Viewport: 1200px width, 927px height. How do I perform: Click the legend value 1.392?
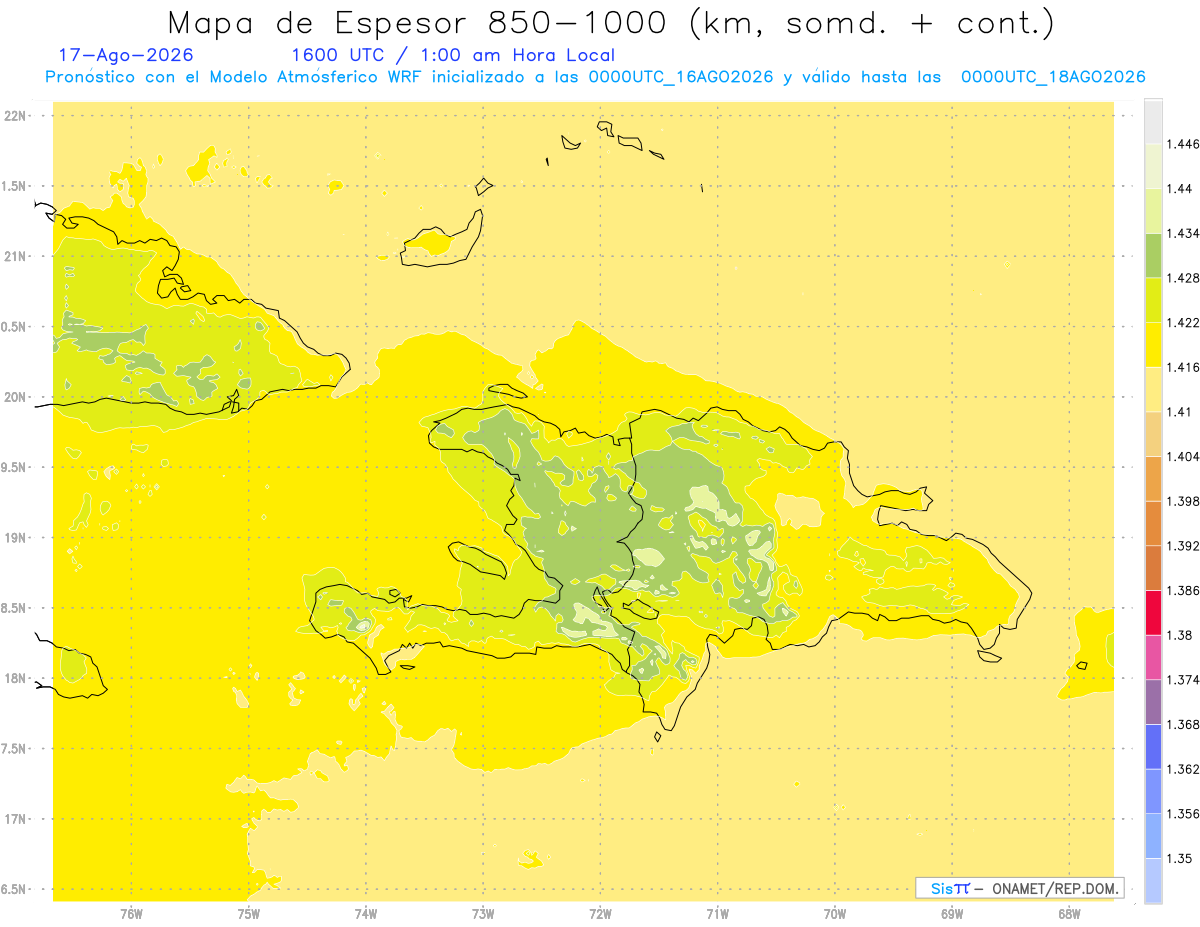tap(1184, 546)
